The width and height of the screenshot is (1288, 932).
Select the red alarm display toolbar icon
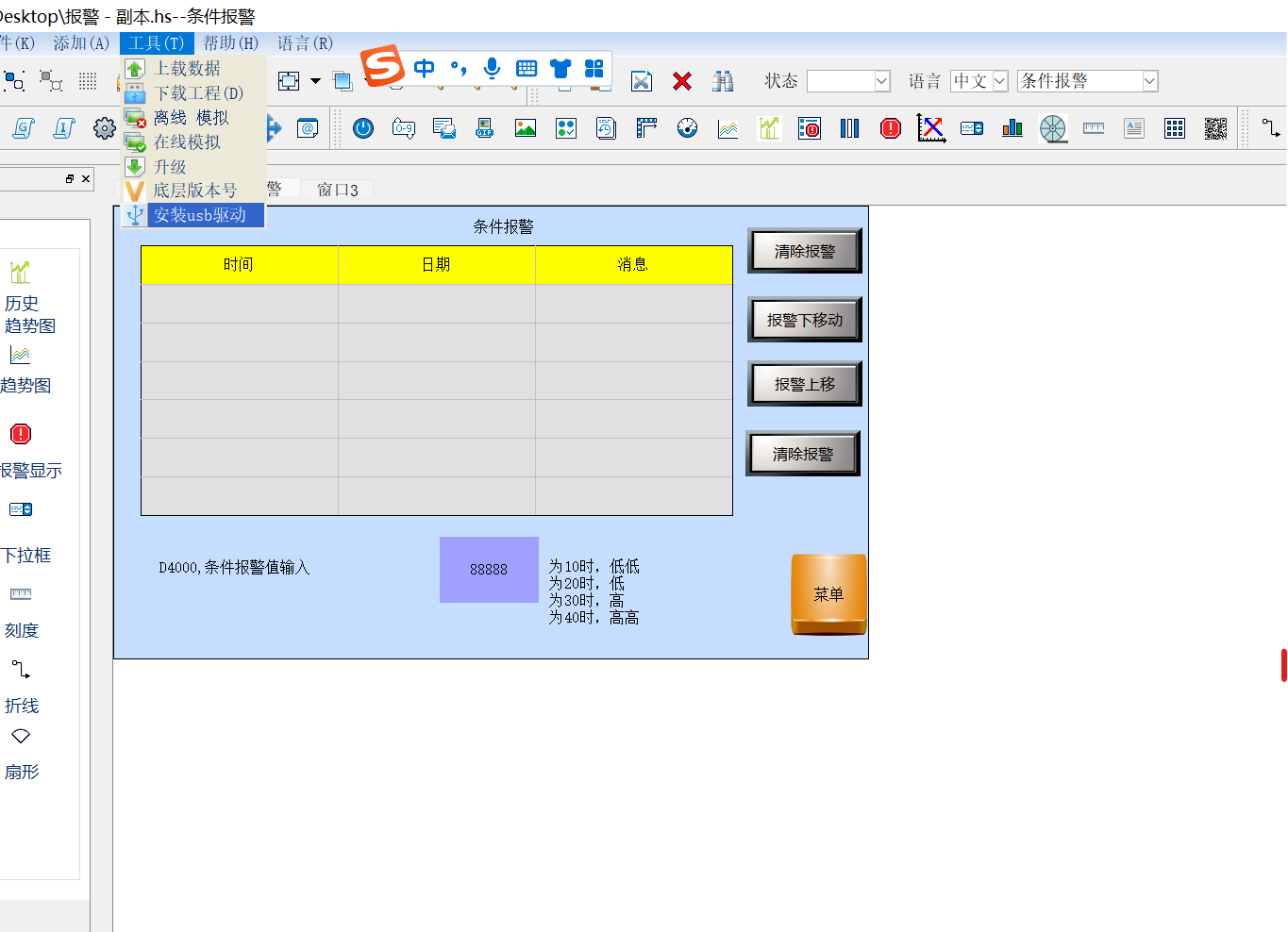pyautogui.click(x=891, y=128)
